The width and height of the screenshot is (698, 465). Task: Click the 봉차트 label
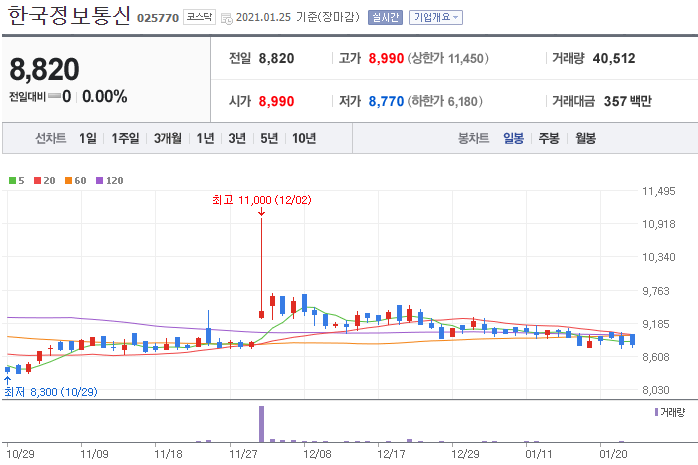[474, 138]
